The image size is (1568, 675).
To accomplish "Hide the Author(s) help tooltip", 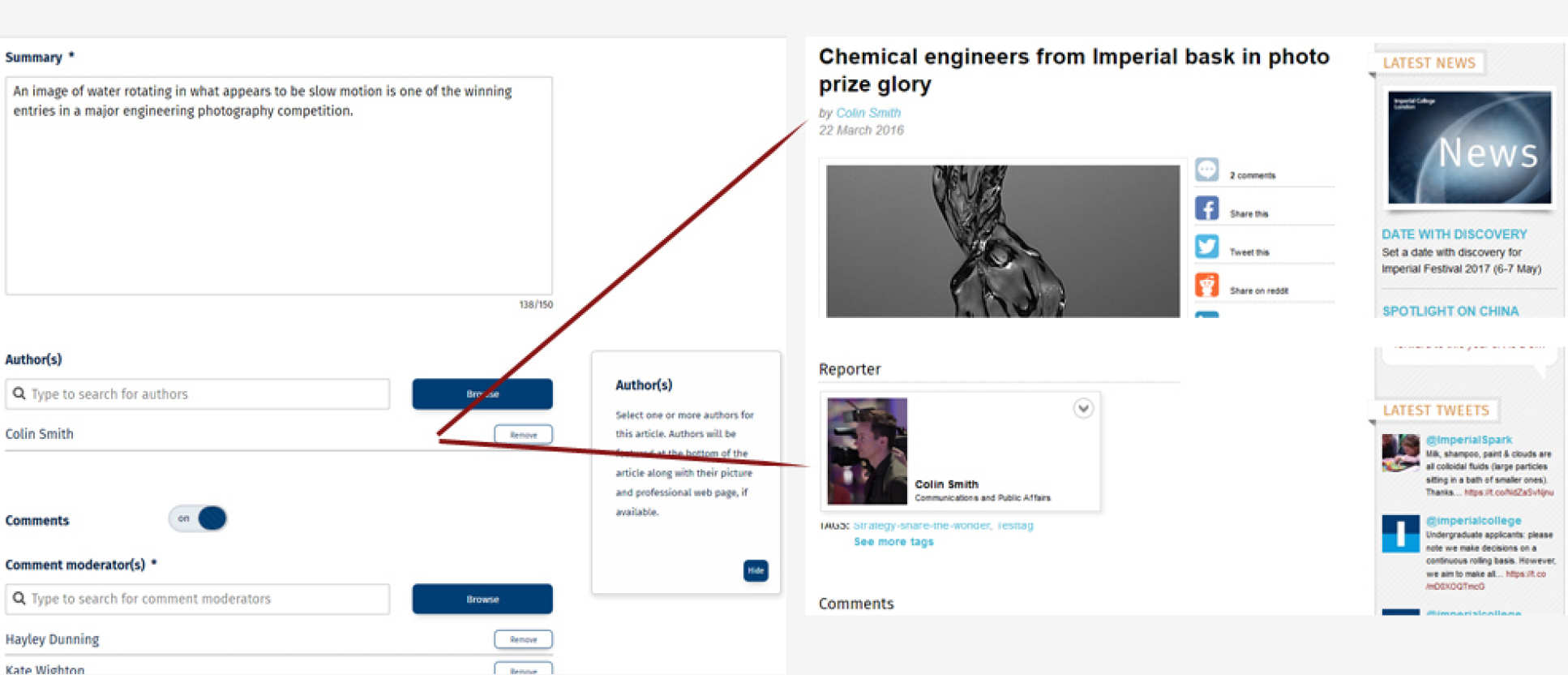I will point(756,570).
